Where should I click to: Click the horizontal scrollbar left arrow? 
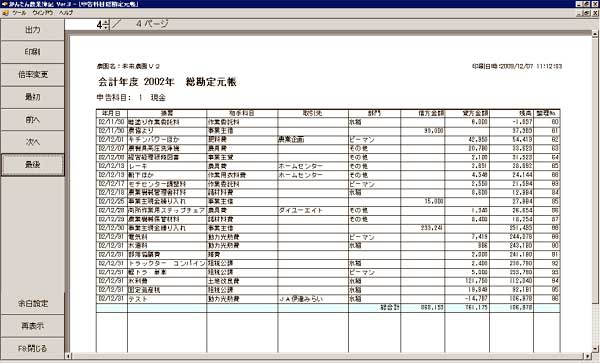(68, 356)
